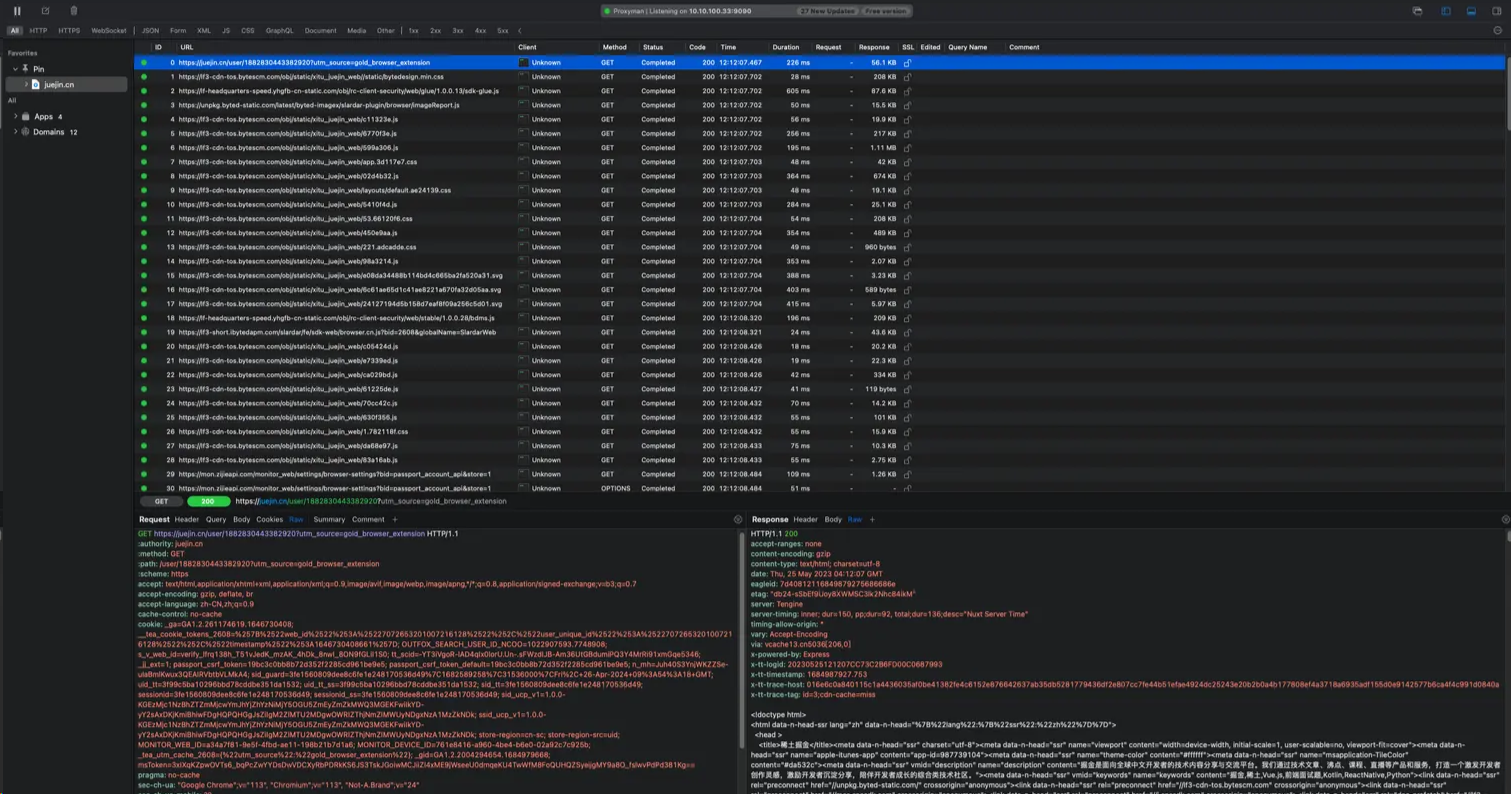Image resolution: width=1511 pixels, height=794 pixels.
Task: Select the imageReport.js request row
Action: pyautogui.click(x=820, y=105)
